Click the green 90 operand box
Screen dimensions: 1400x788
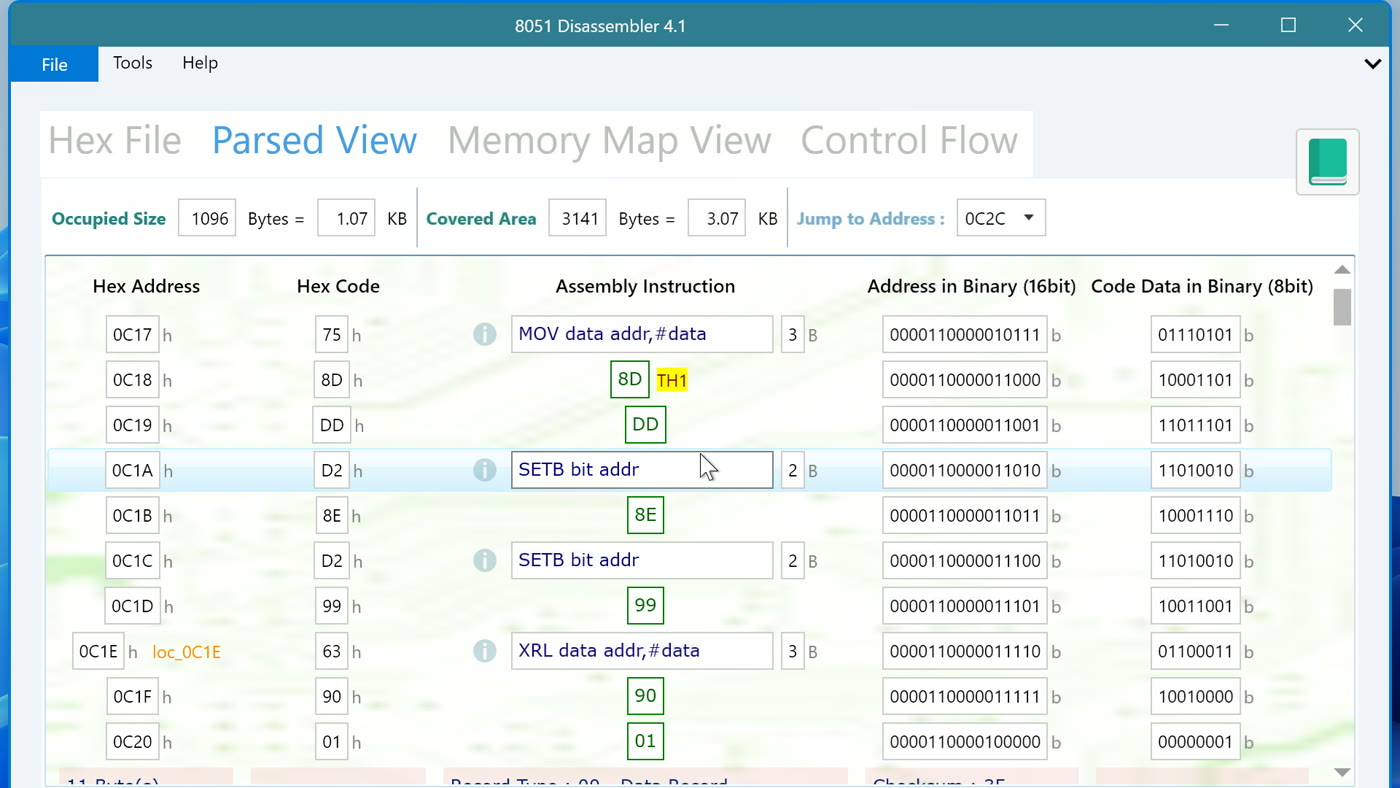pos(645,696)
